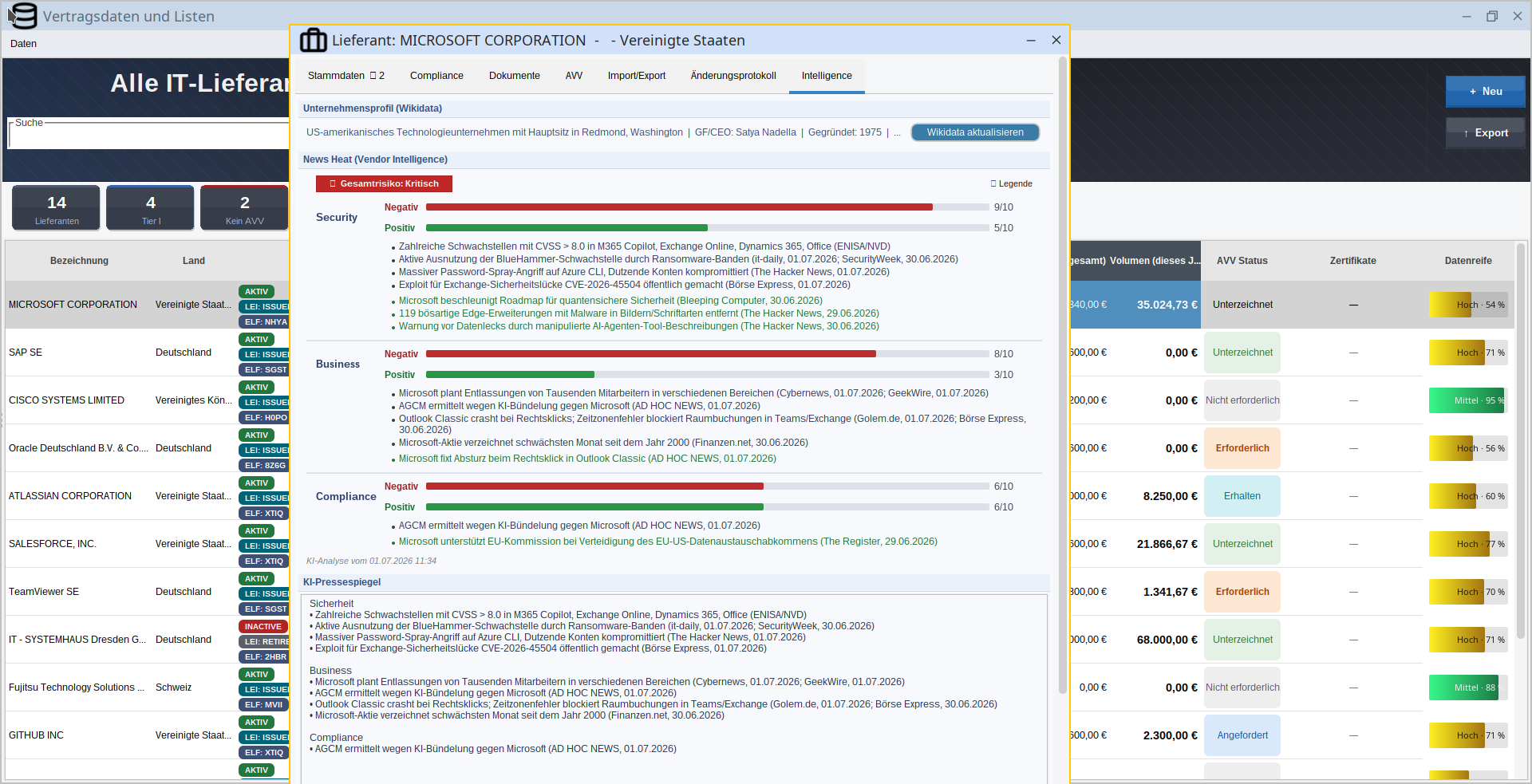
Task: Sort by the Bezeichnung column header
Action: [x=79, y=261]
